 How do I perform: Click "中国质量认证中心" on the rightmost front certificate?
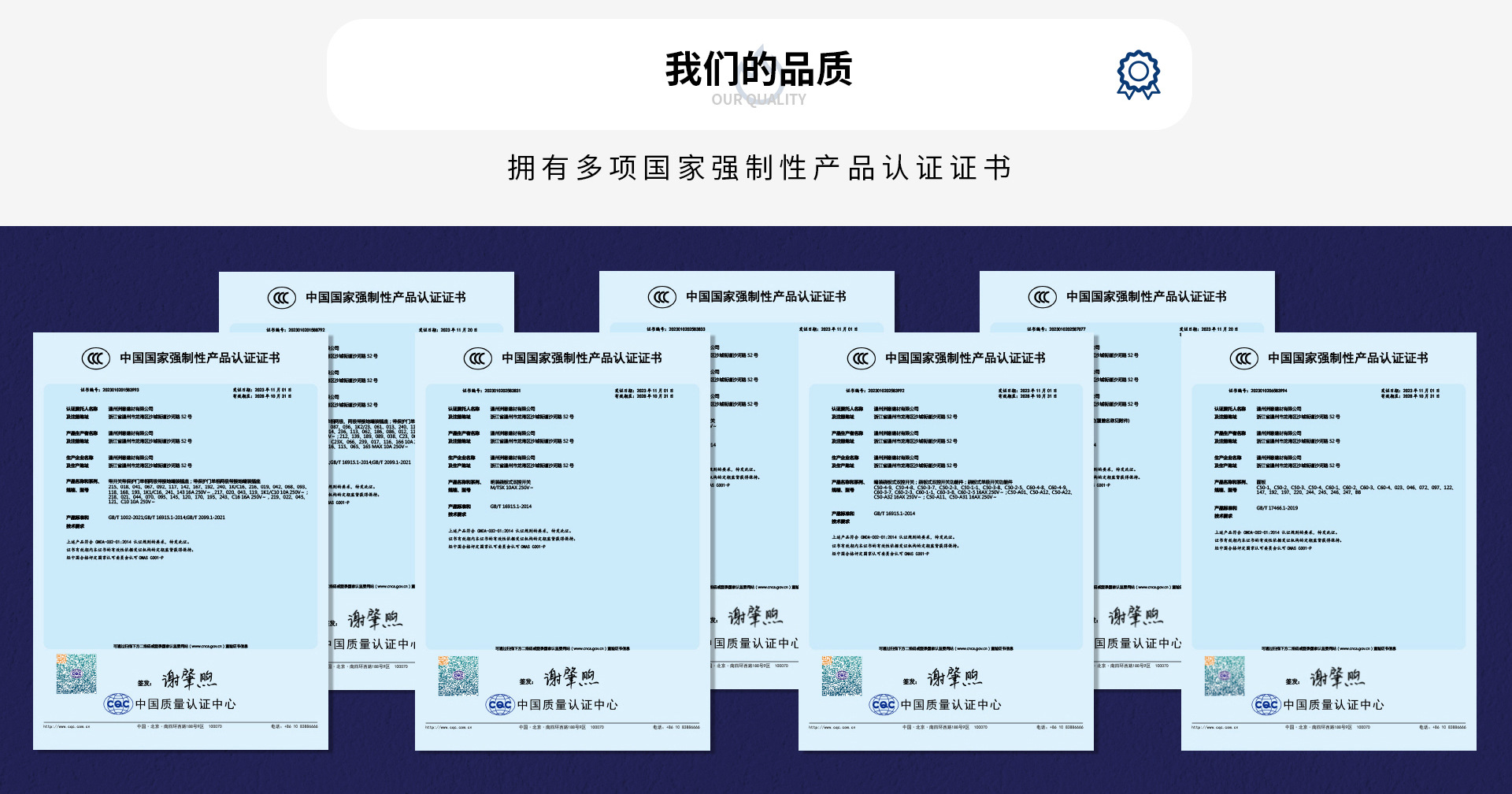coord(1333,705)
